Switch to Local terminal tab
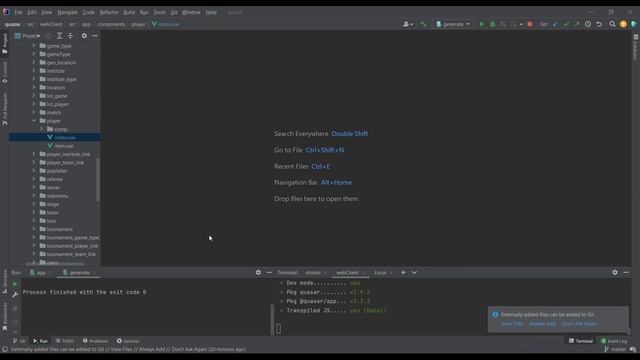This screenshot has width=640, height=360. [380, 272]
